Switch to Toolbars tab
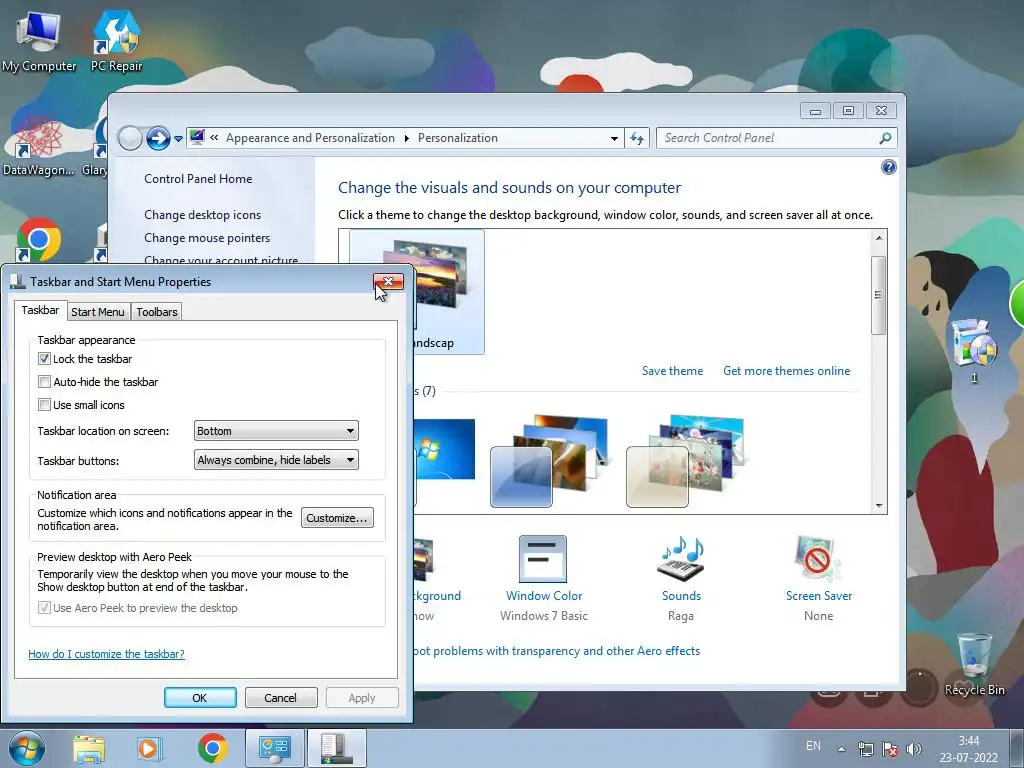This screenshot has width=1024, height=768. (x=157, y=312)
